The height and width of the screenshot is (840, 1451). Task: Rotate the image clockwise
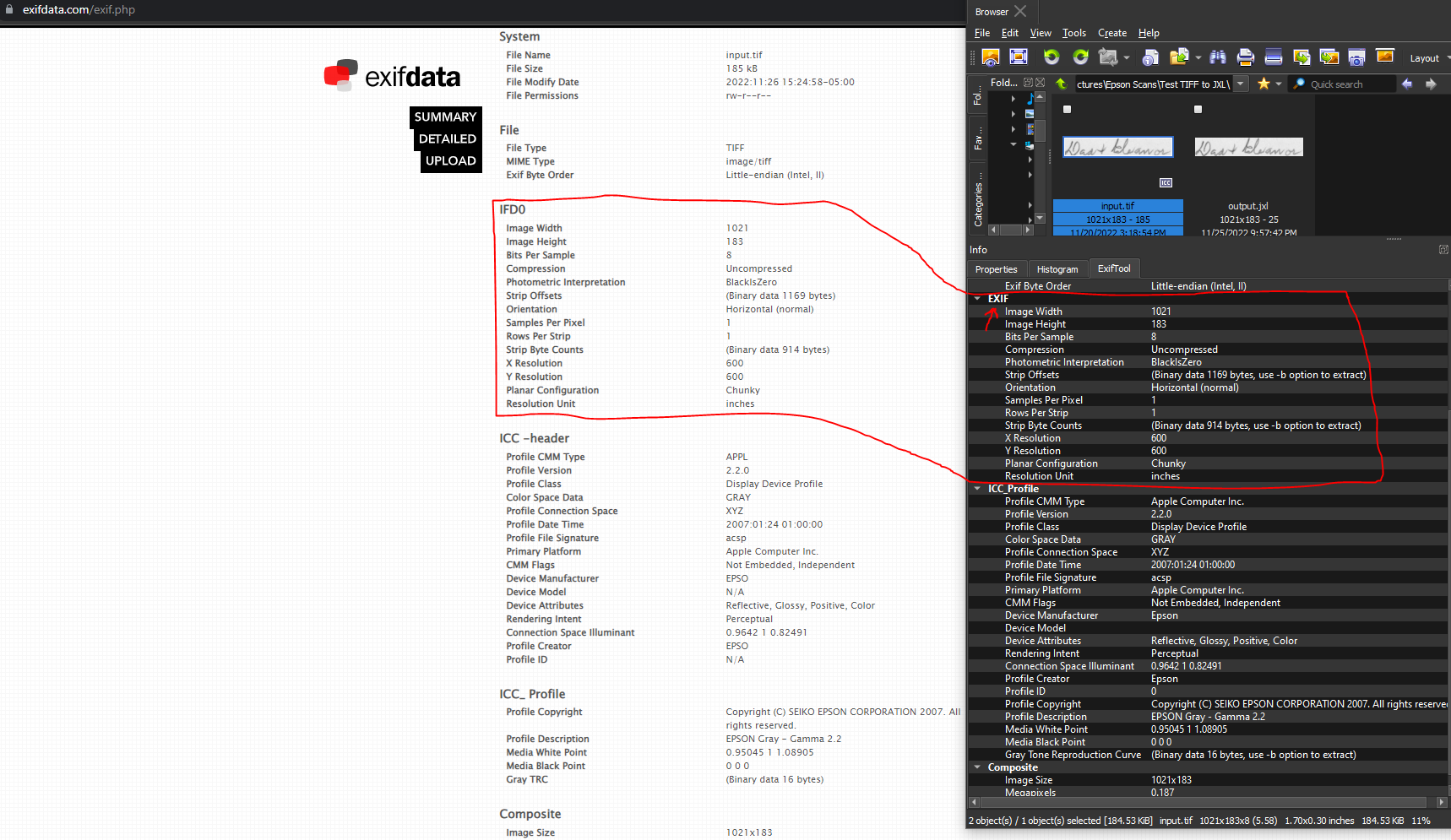pos(1080,57)
